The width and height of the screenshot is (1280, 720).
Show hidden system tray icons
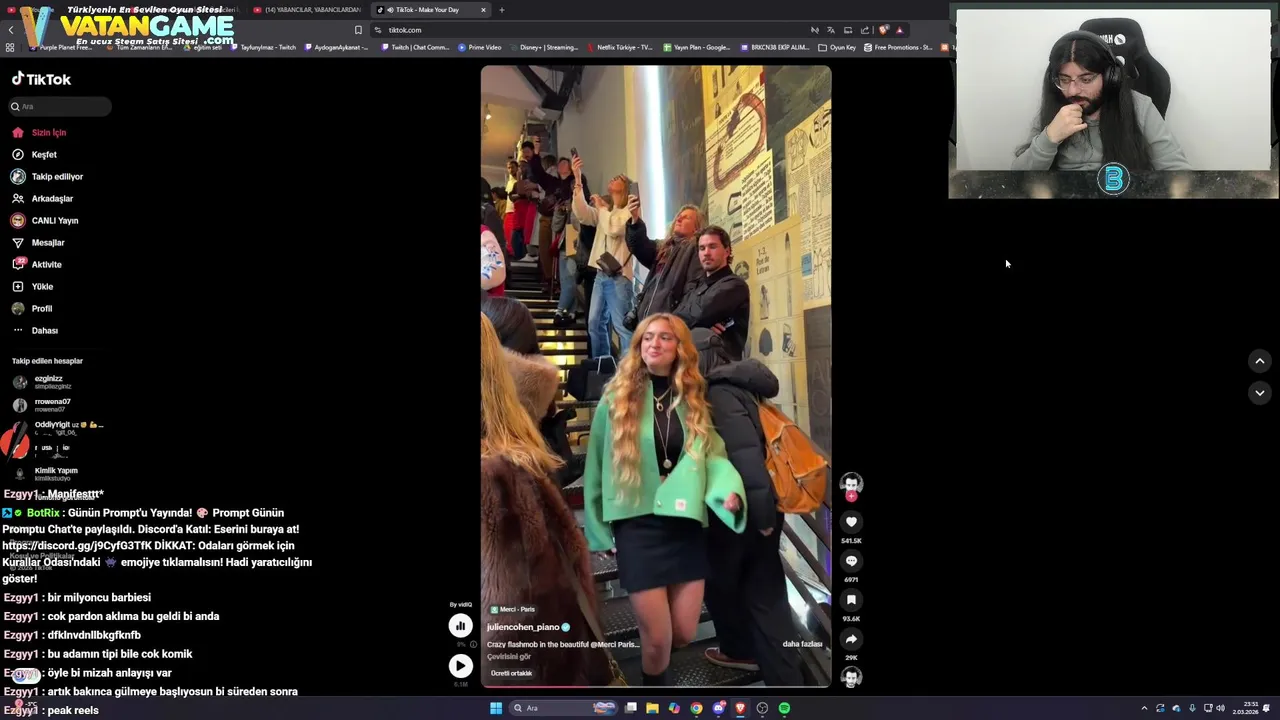point(1144,708)
